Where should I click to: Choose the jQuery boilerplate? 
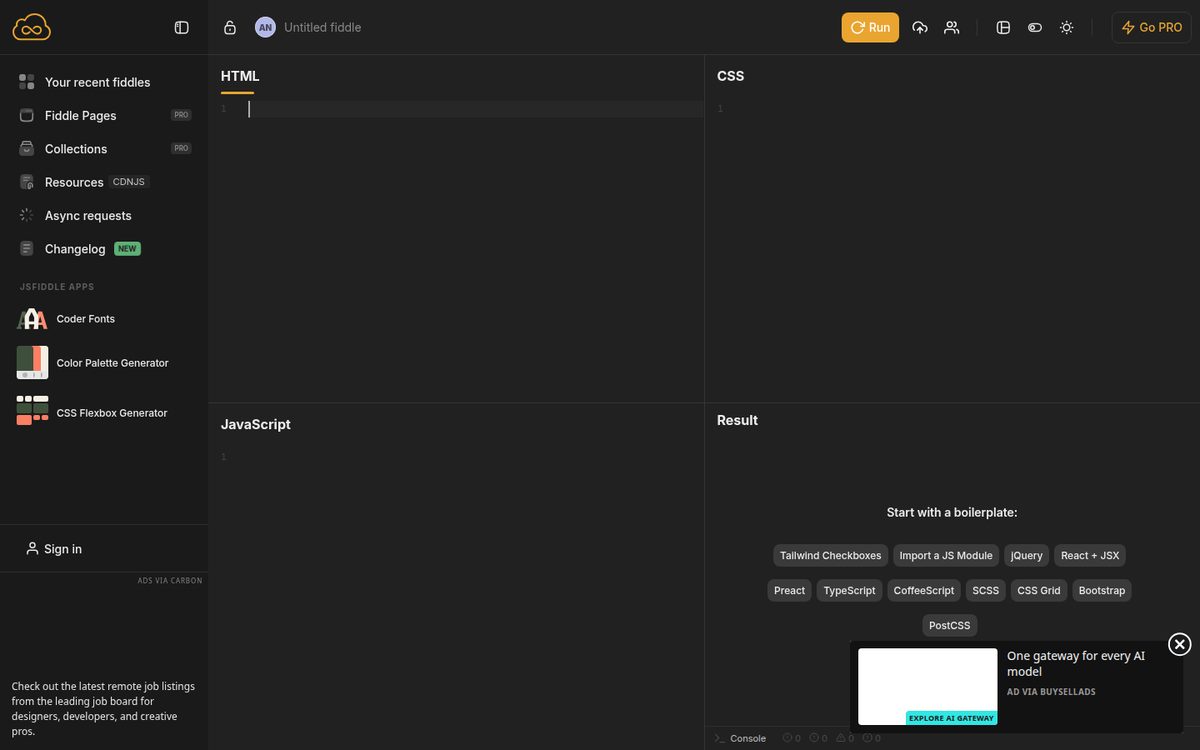1027,556
